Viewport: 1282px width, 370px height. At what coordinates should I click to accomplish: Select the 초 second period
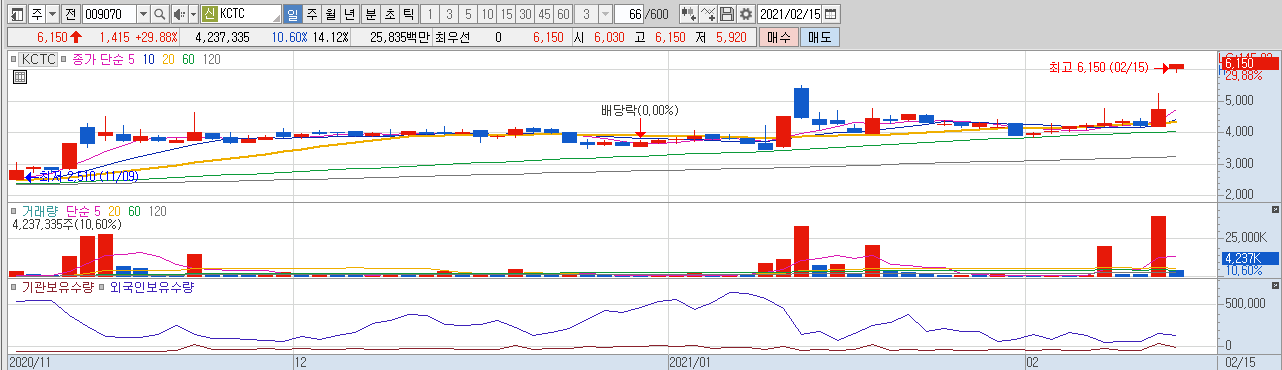(389, 14)
